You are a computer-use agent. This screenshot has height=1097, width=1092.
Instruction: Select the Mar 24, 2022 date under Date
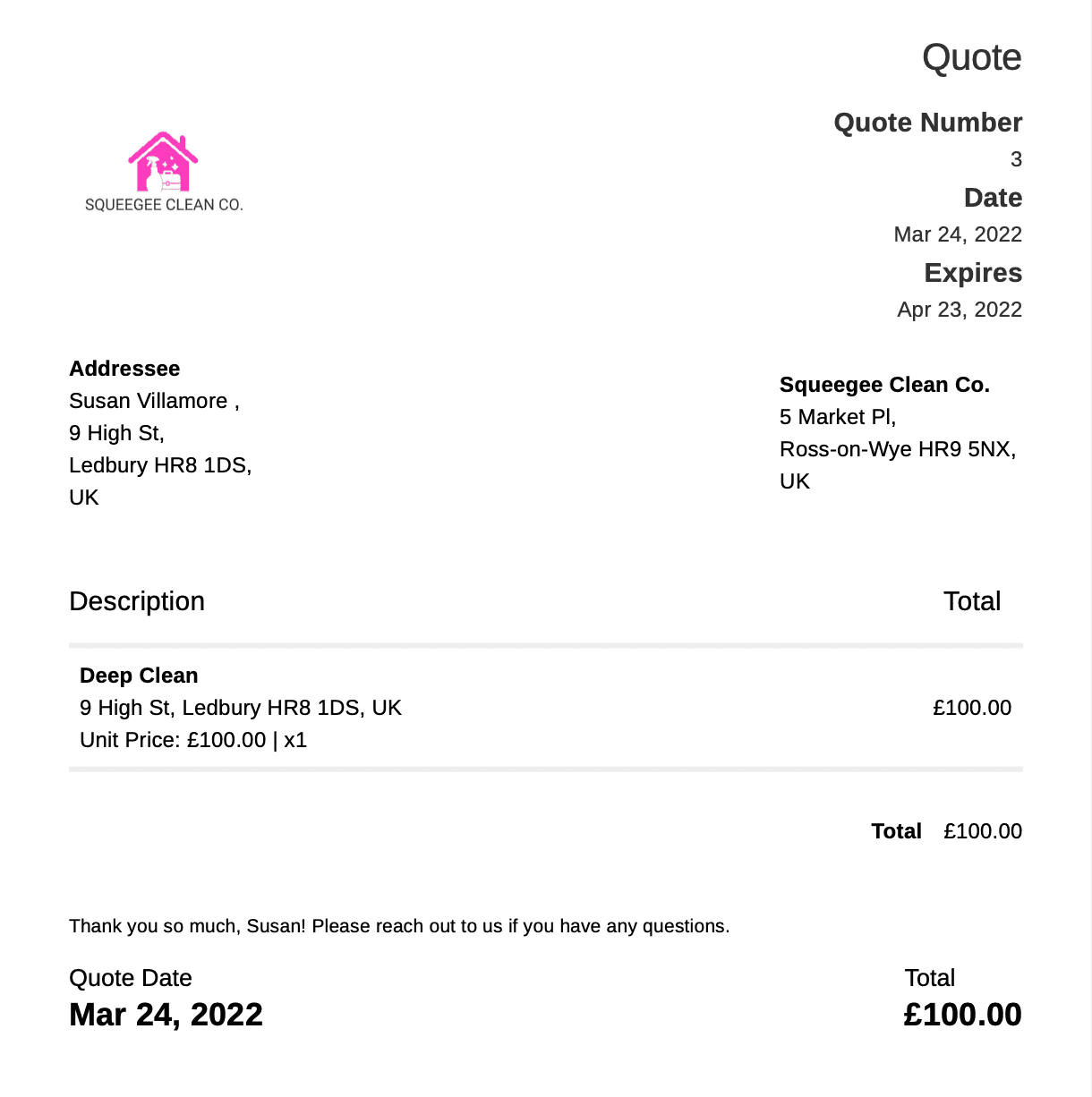click(958, 234)
